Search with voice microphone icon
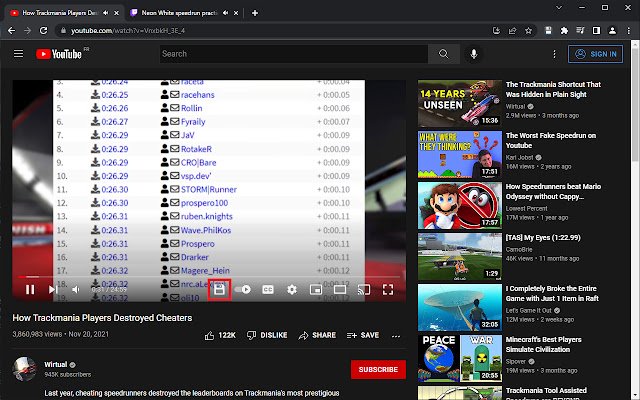The width and height of the screenshot is (640, 400). click(474, 53)
